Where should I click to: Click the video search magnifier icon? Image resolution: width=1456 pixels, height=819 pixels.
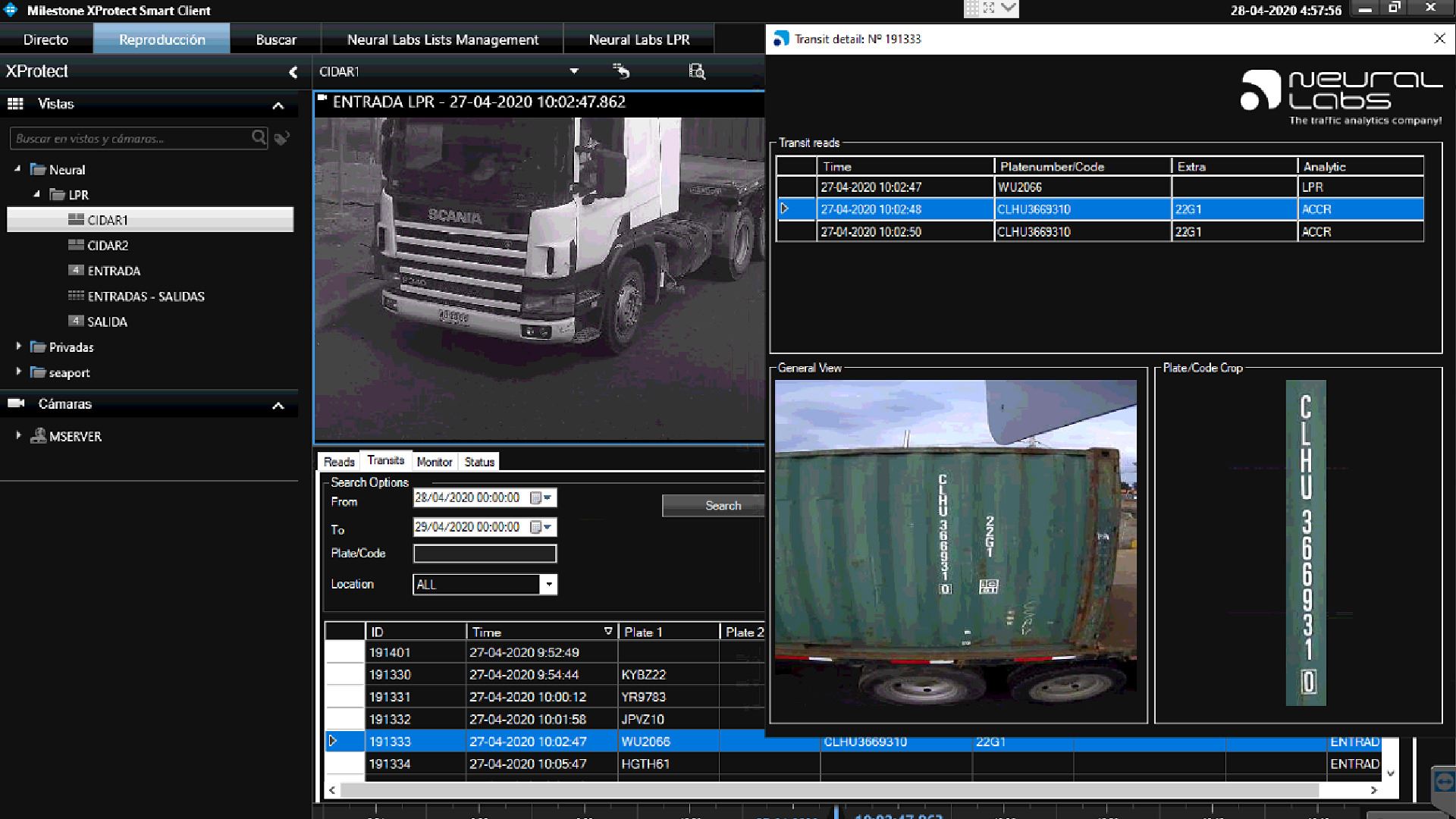coord(697,71)
